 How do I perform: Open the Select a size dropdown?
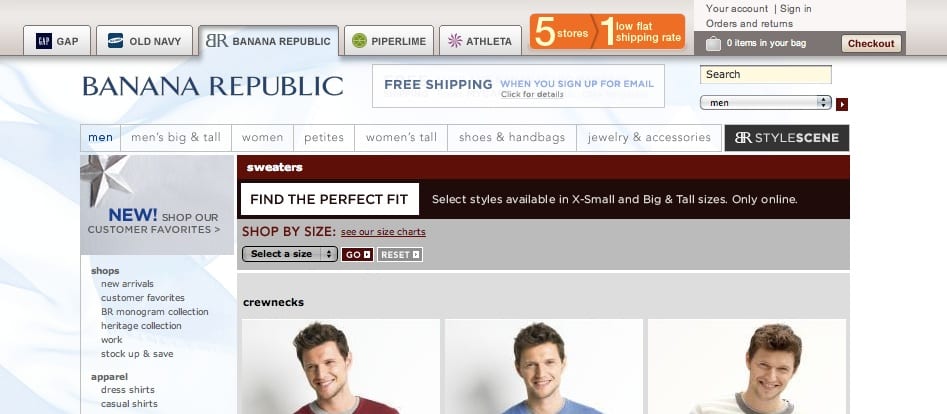click(x=290, y=254)
